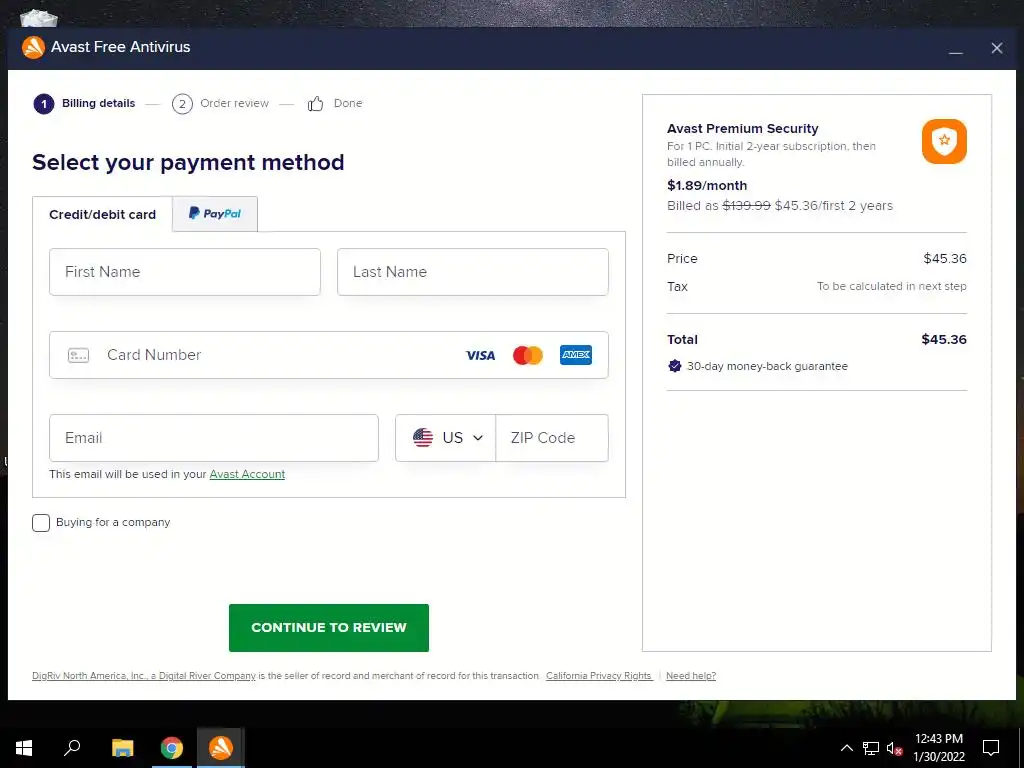The image size is (1024, 768).
Task: Click the struck-through $139.99 price
Action: pyautogui.click(x=746, y=206)
